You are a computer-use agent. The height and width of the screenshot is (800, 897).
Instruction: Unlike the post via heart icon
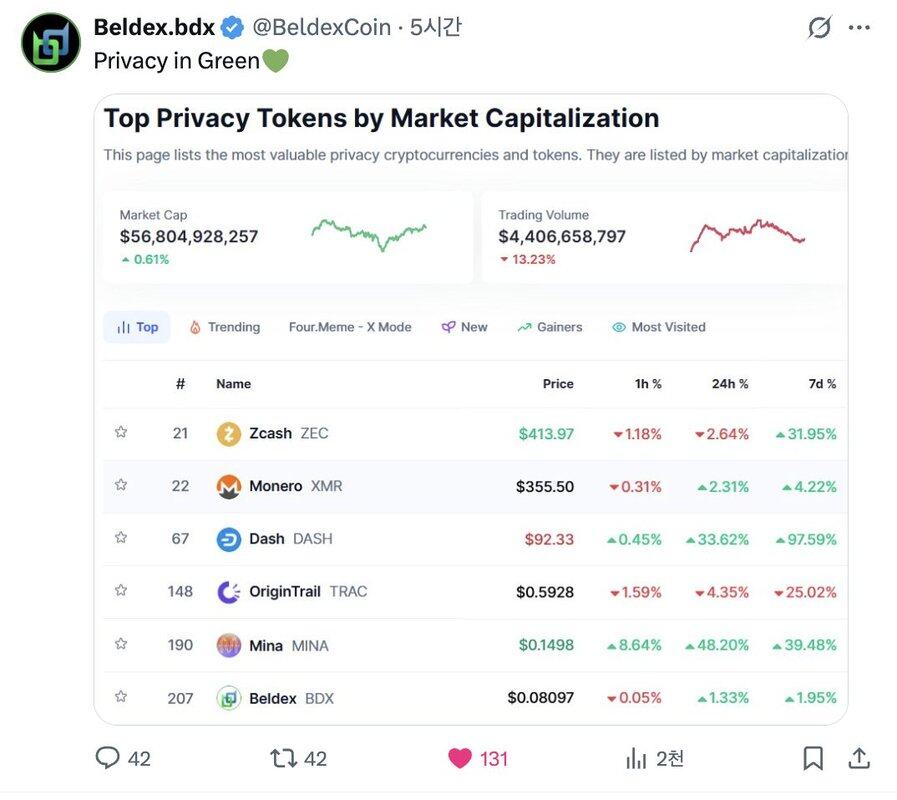pyautogui.click(x=460, y=758)
